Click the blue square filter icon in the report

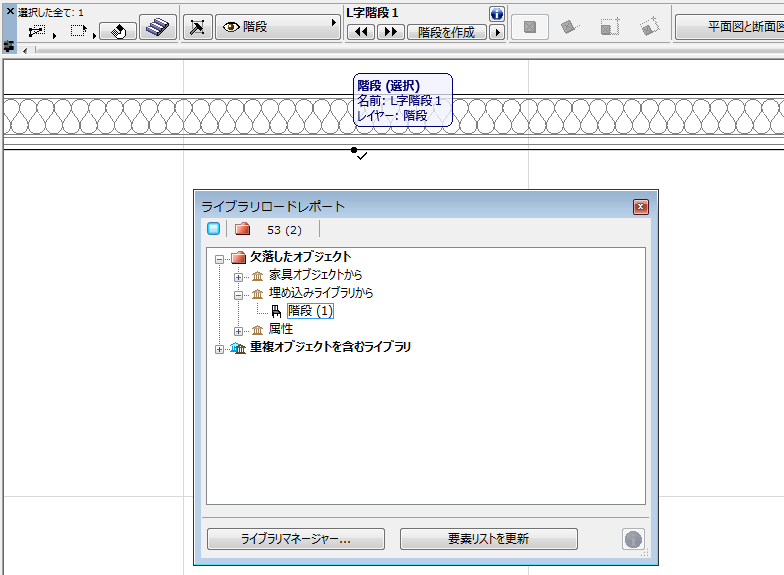click(x=214, y=229)
